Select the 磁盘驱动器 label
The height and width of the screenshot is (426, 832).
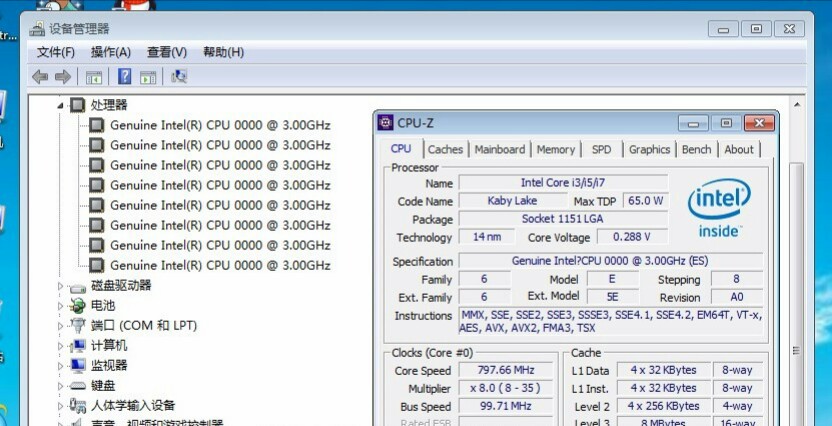(x=121, y=285)
